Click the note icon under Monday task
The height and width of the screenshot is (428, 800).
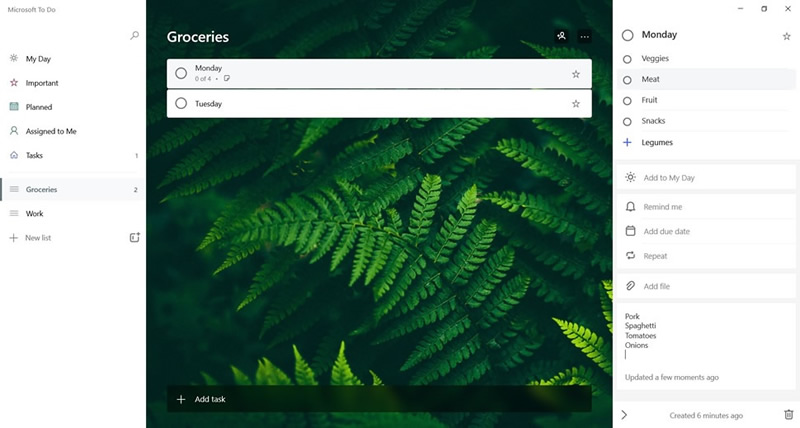(x=227, y=79)
